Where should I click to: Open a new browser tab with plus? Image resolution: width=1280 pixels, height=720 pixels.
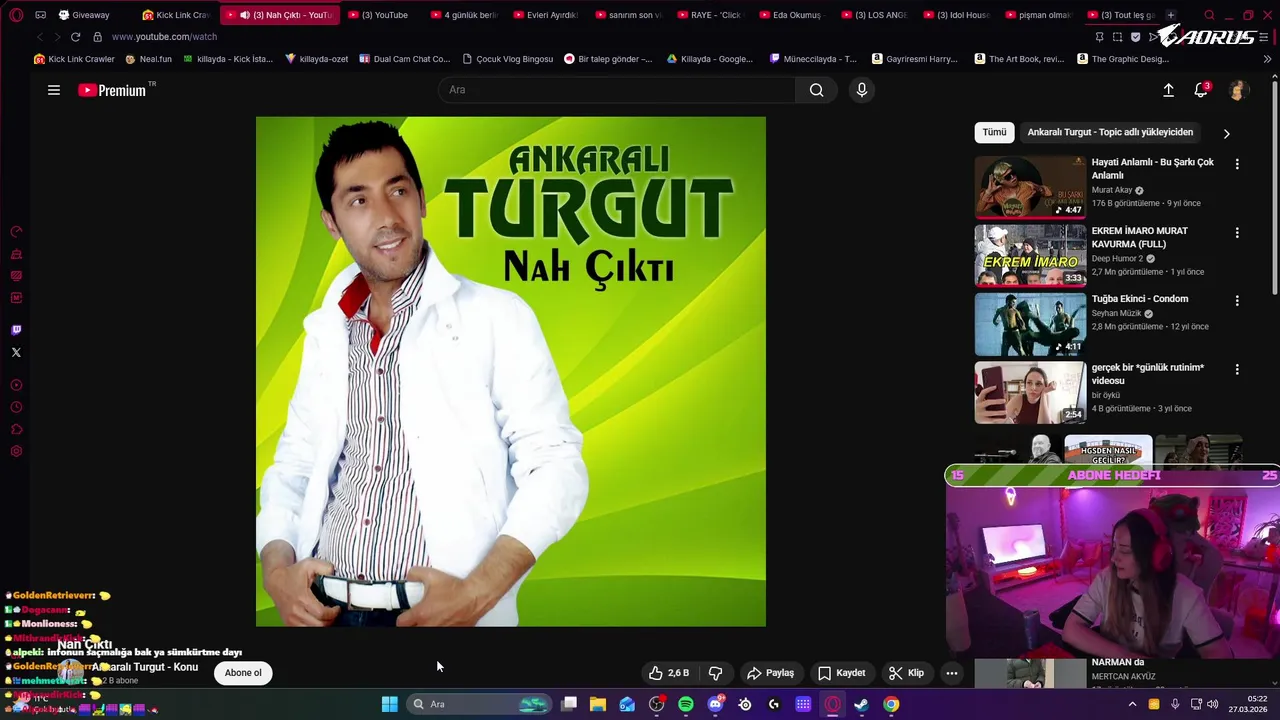[1171, 15]
